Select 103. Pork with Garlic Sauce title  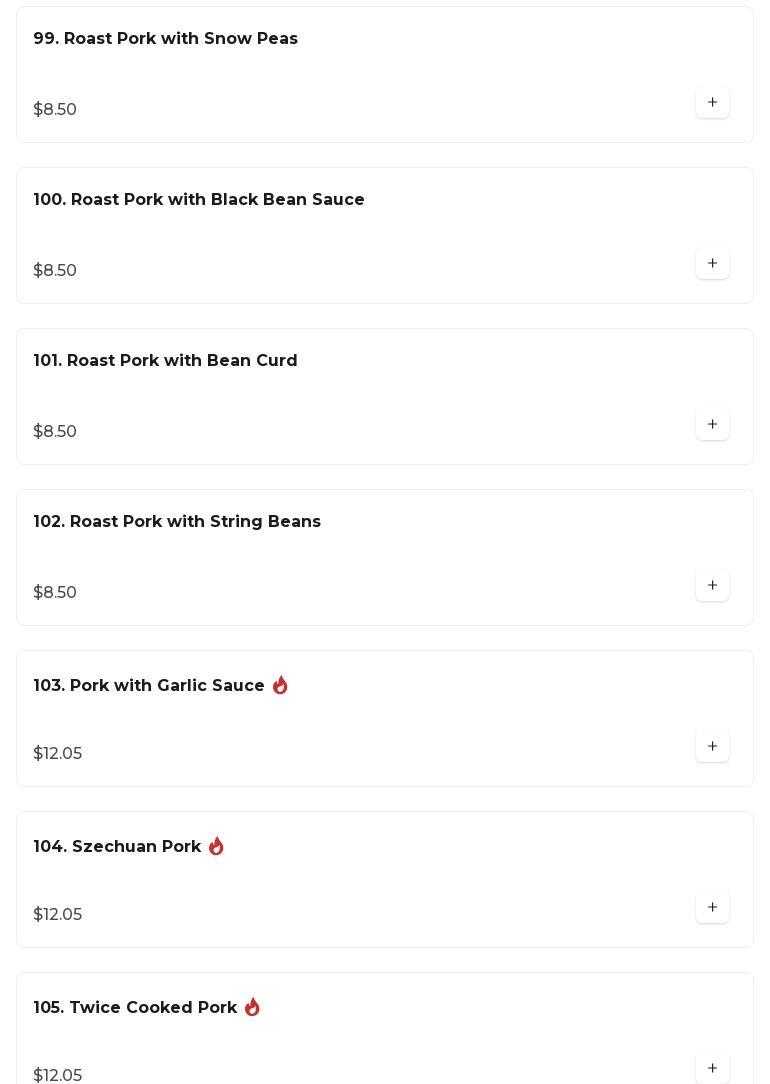pos(149,686)
